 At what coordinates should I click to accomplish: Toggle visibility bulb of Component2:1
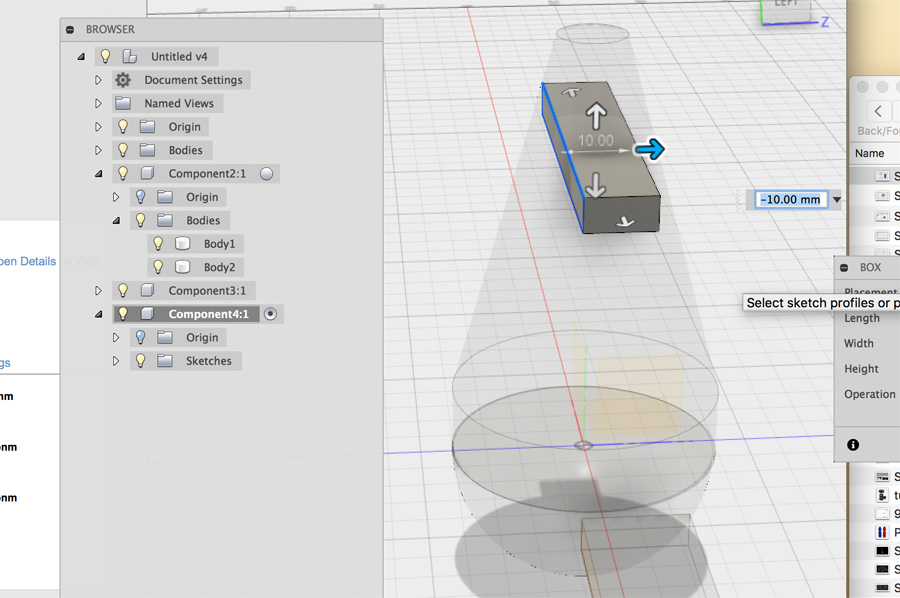point(123,173)
